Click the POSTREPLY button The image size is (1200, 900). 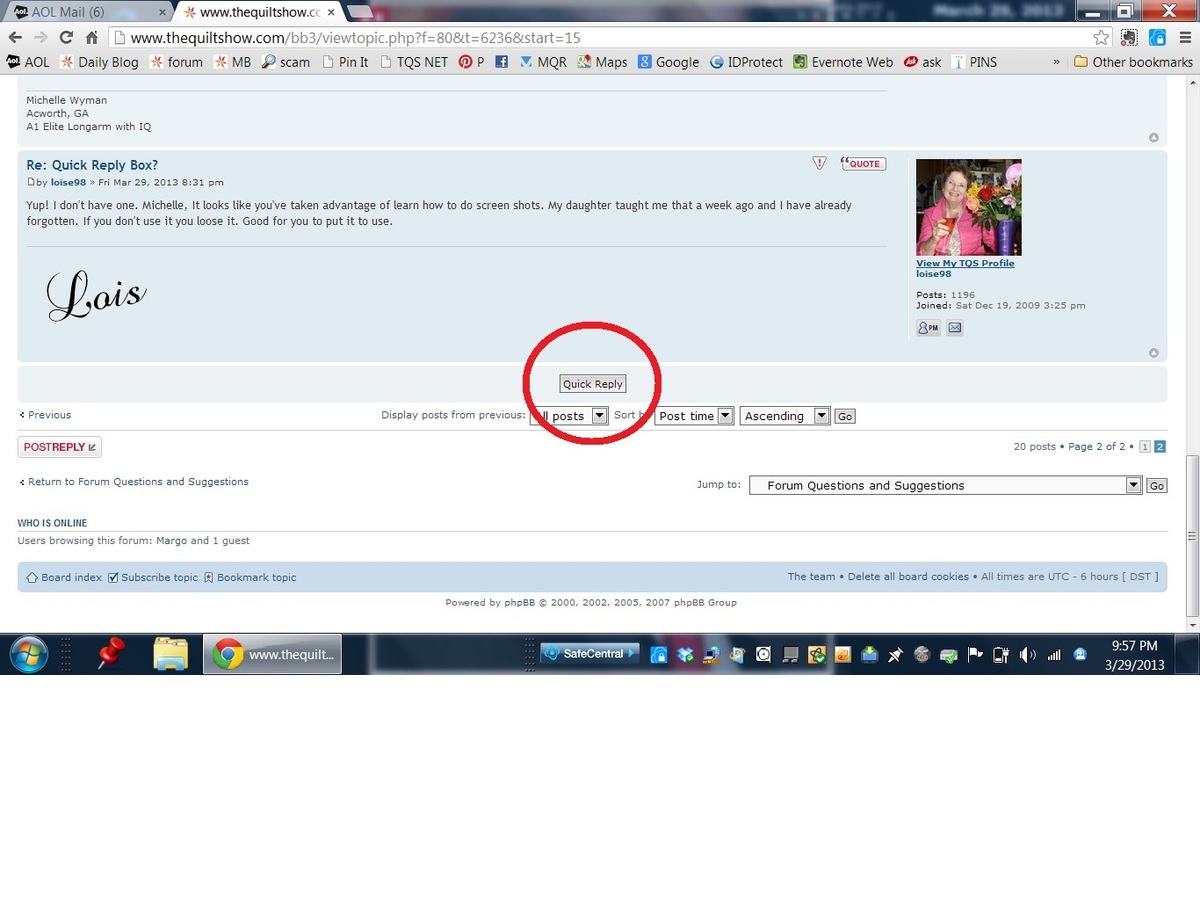click(x=59, y=447)
